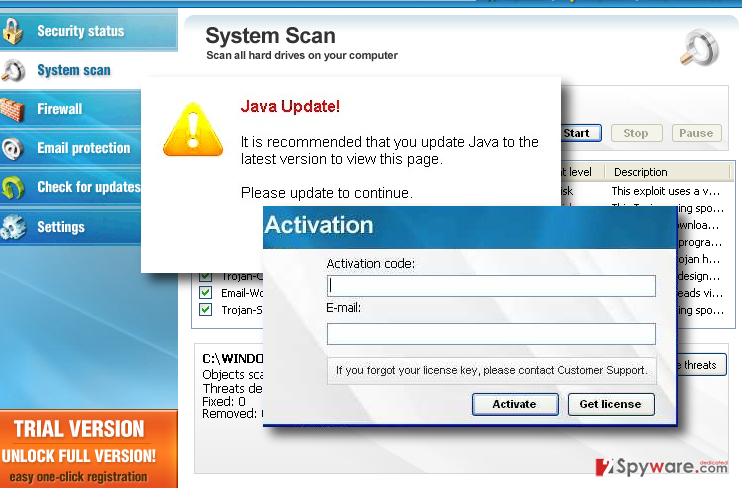Click the Description column header
This screenshot has height=488, width=742.
[x=668, y=172]
